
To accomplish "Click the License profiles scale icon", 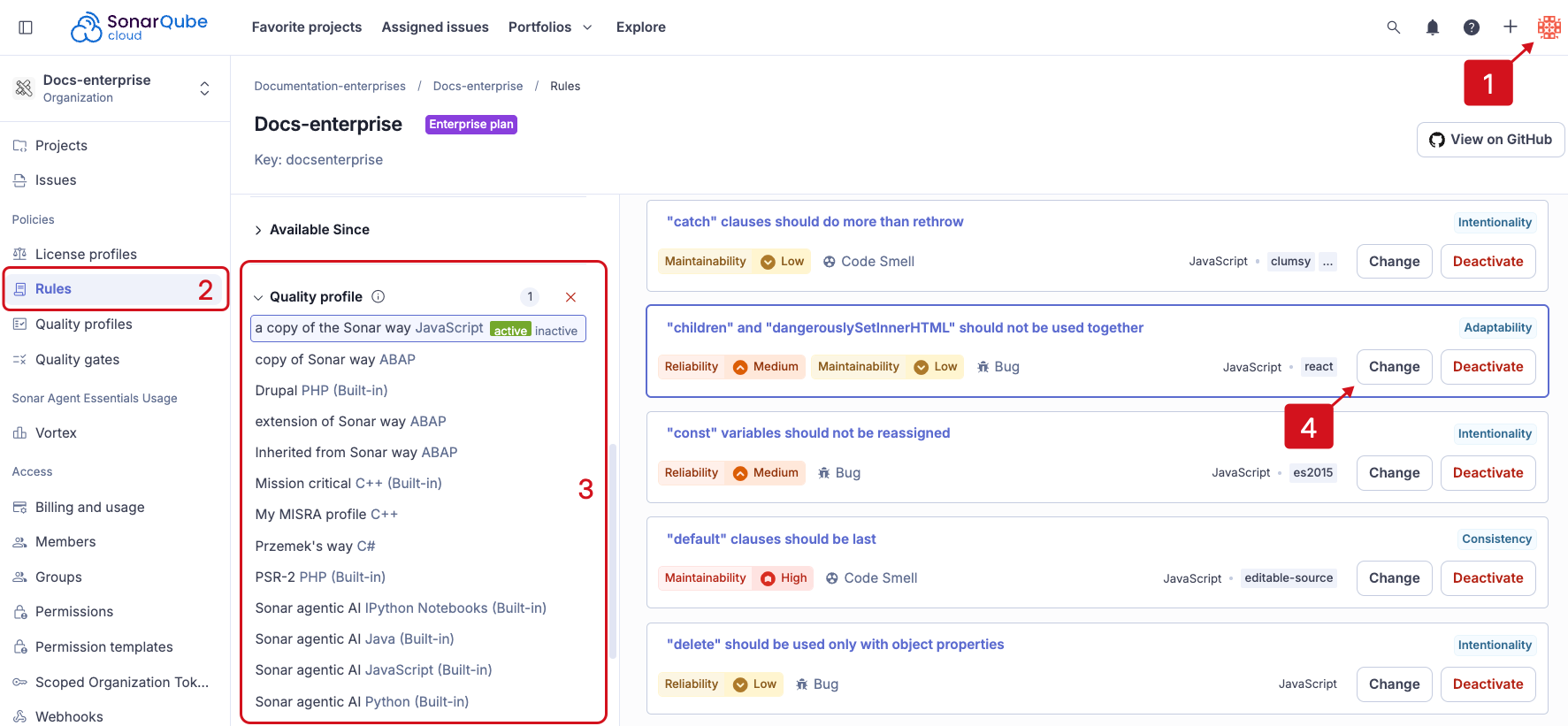I will click(x=19, y=254).
